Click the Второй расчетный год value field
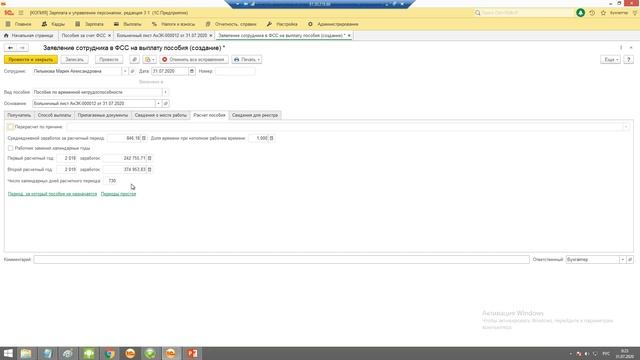Image resolution: width=640 pixels, height=360 pixels. coord(67,169)
